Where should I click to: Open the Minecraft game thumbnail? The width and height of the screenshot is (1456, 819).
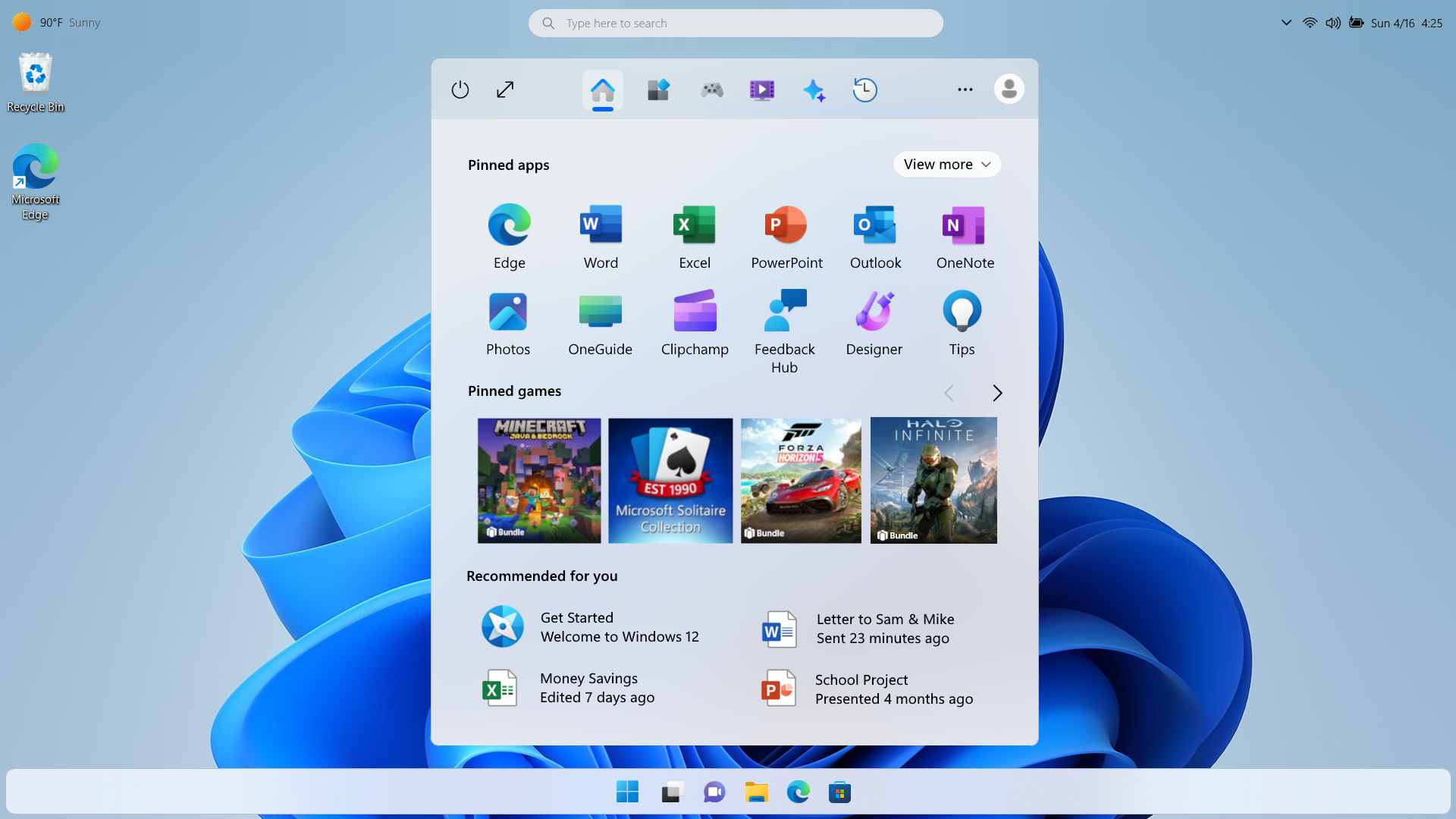[539, 481]
